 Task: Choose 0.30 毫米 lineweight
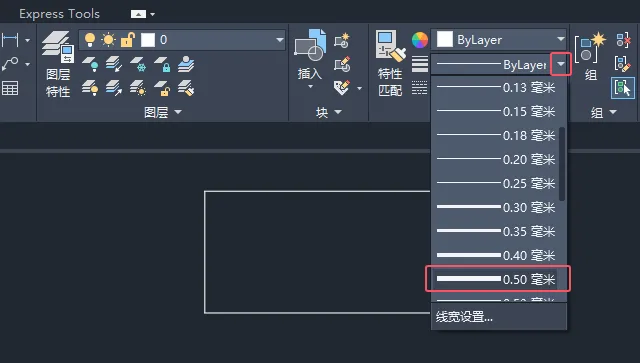(496, 207)
